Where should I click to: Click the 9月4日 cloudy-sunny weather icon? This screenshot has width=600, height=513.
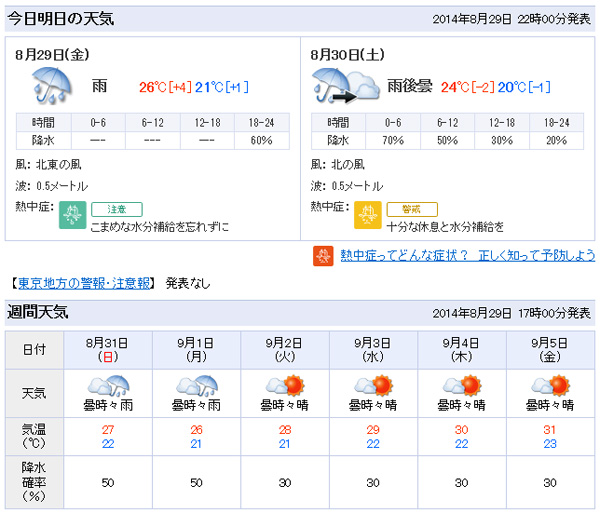(461, 385)
